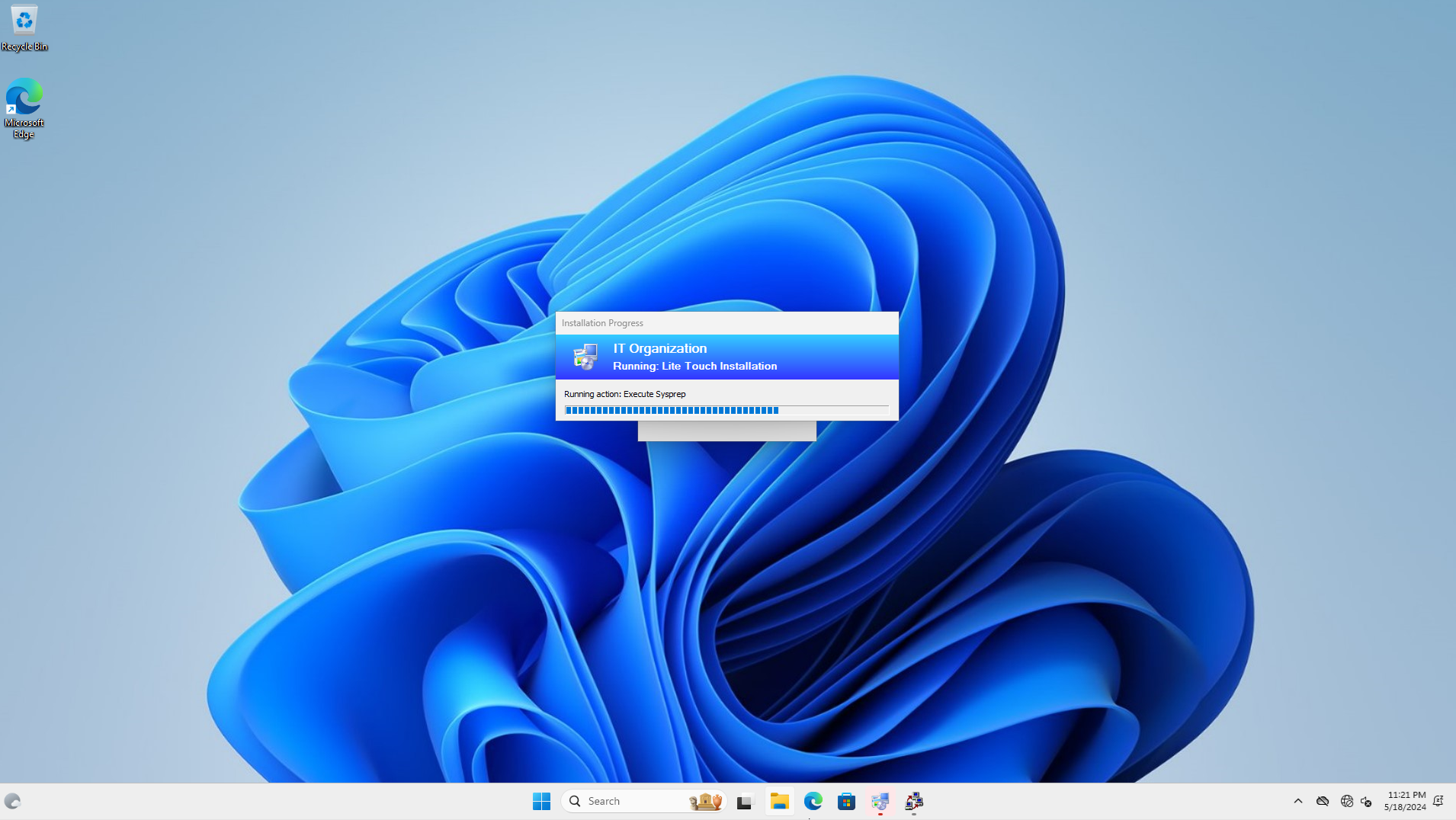
Task: Click the deployment wizard network taskbar icon
Action: (x=913, y=801)
